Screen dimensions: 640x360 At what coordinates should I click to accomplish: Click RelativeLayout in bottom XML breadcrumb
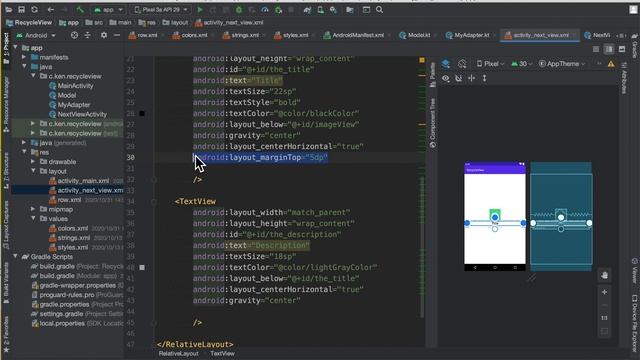178,353
